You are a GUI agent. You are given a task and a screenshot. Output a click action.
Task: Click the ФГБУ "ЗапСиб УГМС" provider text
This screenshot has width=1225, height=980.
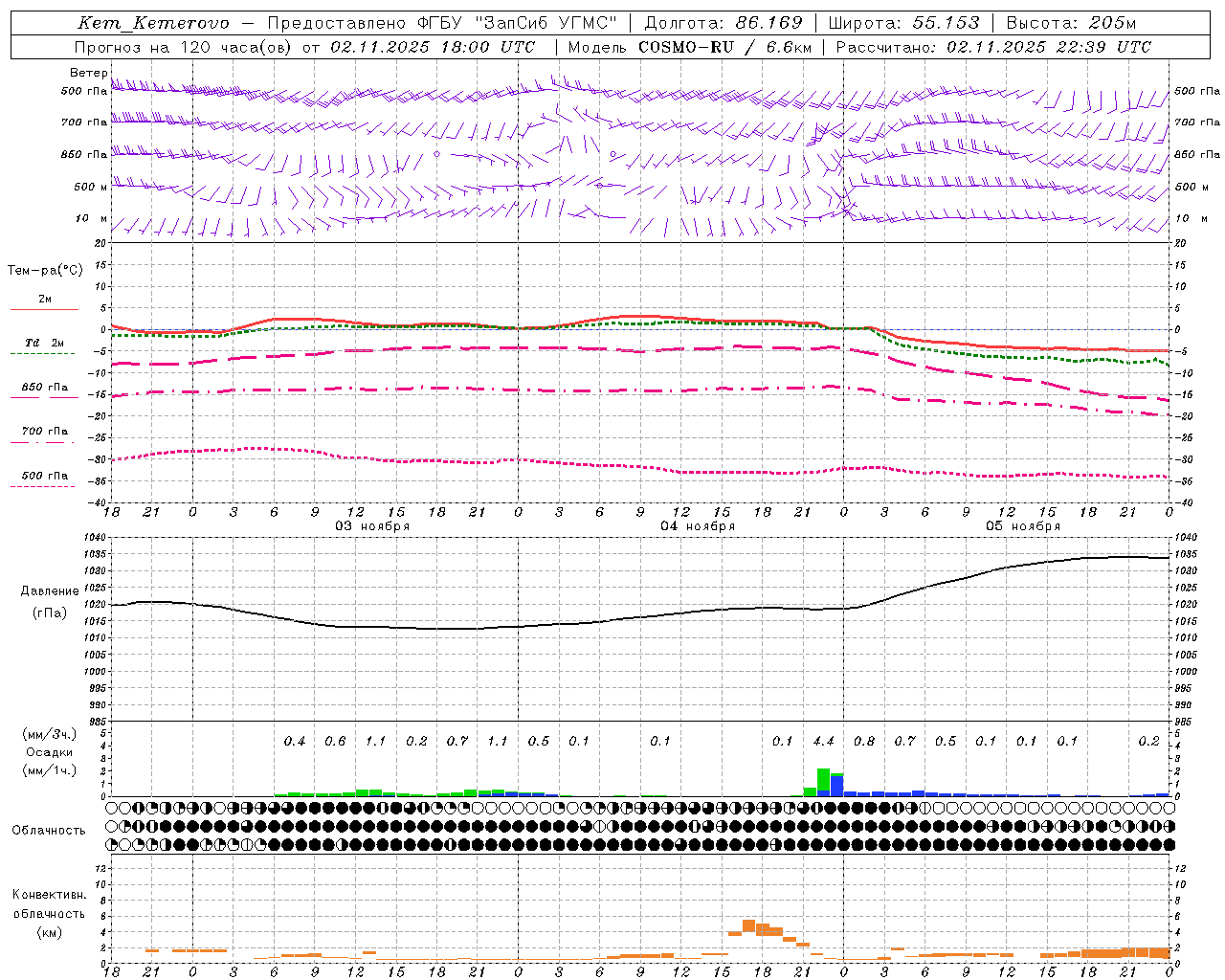pos(518,23)
